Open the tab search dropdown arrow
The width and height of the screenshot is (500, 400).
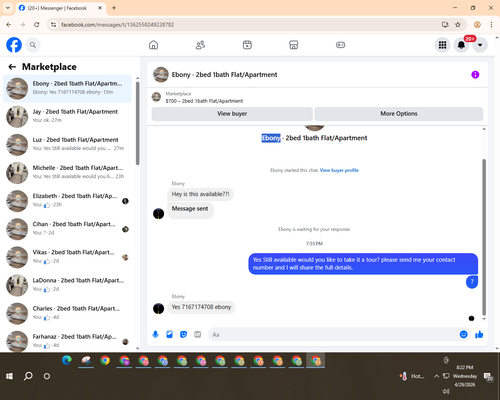8,8
